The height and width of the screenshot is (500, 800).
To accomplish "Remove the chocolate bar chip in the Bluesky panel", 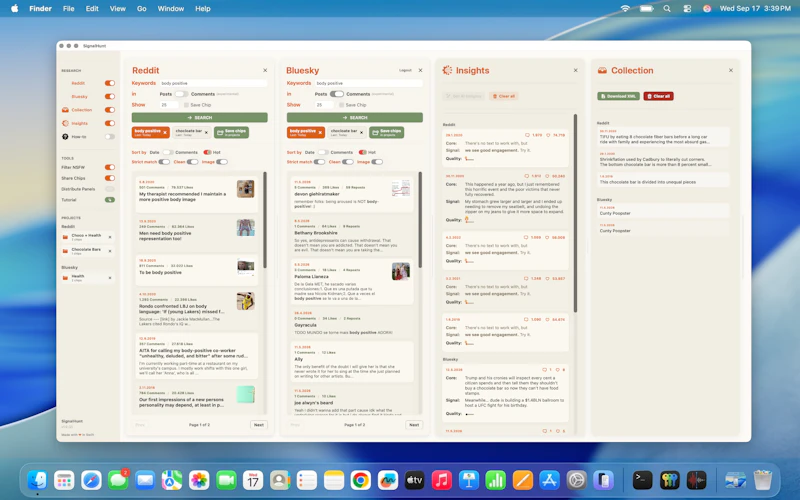I will point(361,132).
